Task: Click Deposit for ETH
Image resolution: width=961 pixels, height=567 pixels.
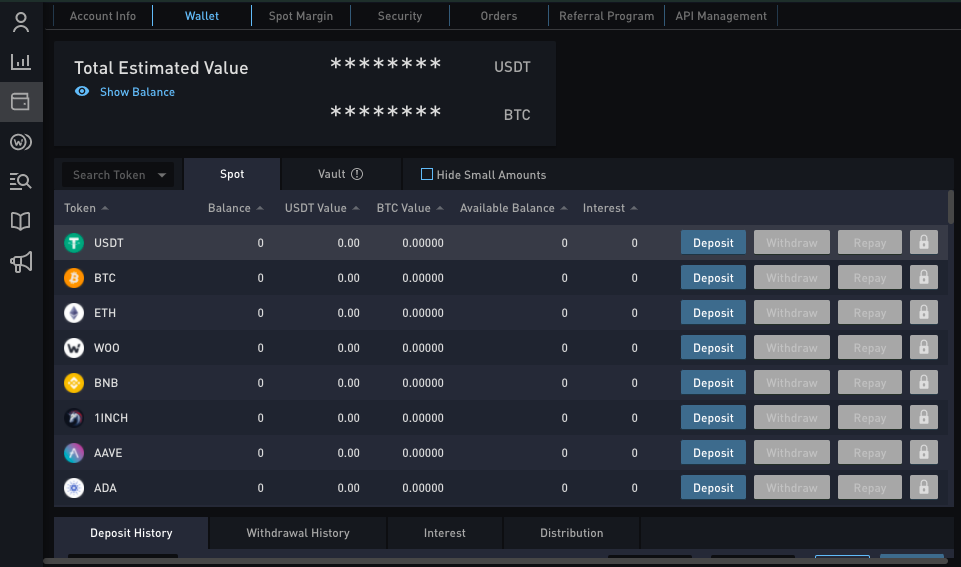Action: 713,312
